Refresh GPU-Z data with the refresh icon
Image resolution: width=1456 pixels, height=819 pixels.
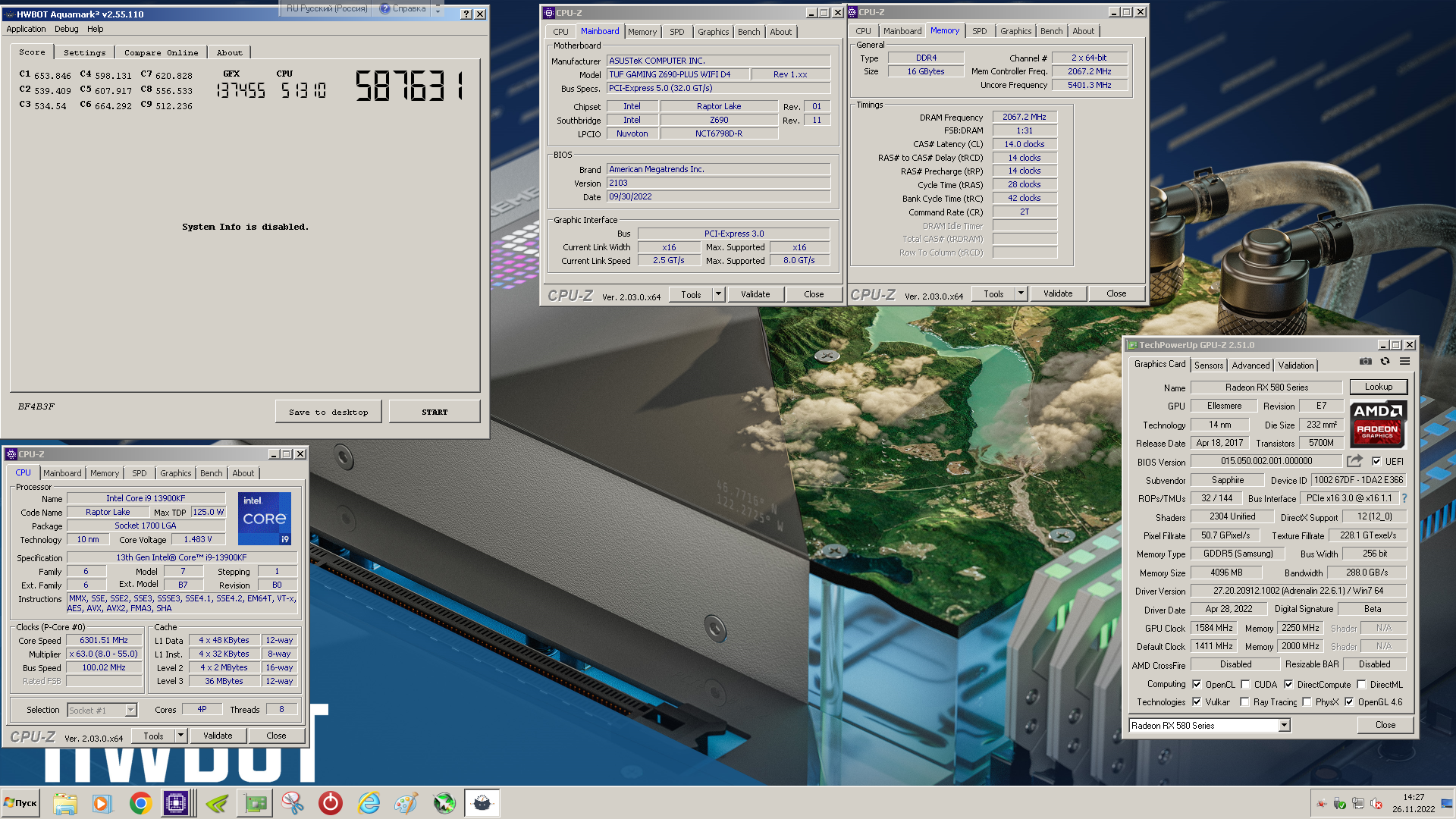pos(1385,362)
